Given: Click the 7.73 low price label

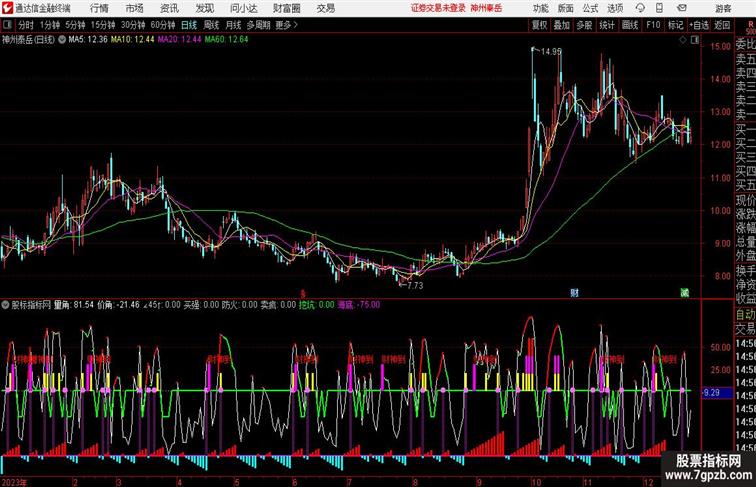Looking at the screenshot, I should [415, 285].
